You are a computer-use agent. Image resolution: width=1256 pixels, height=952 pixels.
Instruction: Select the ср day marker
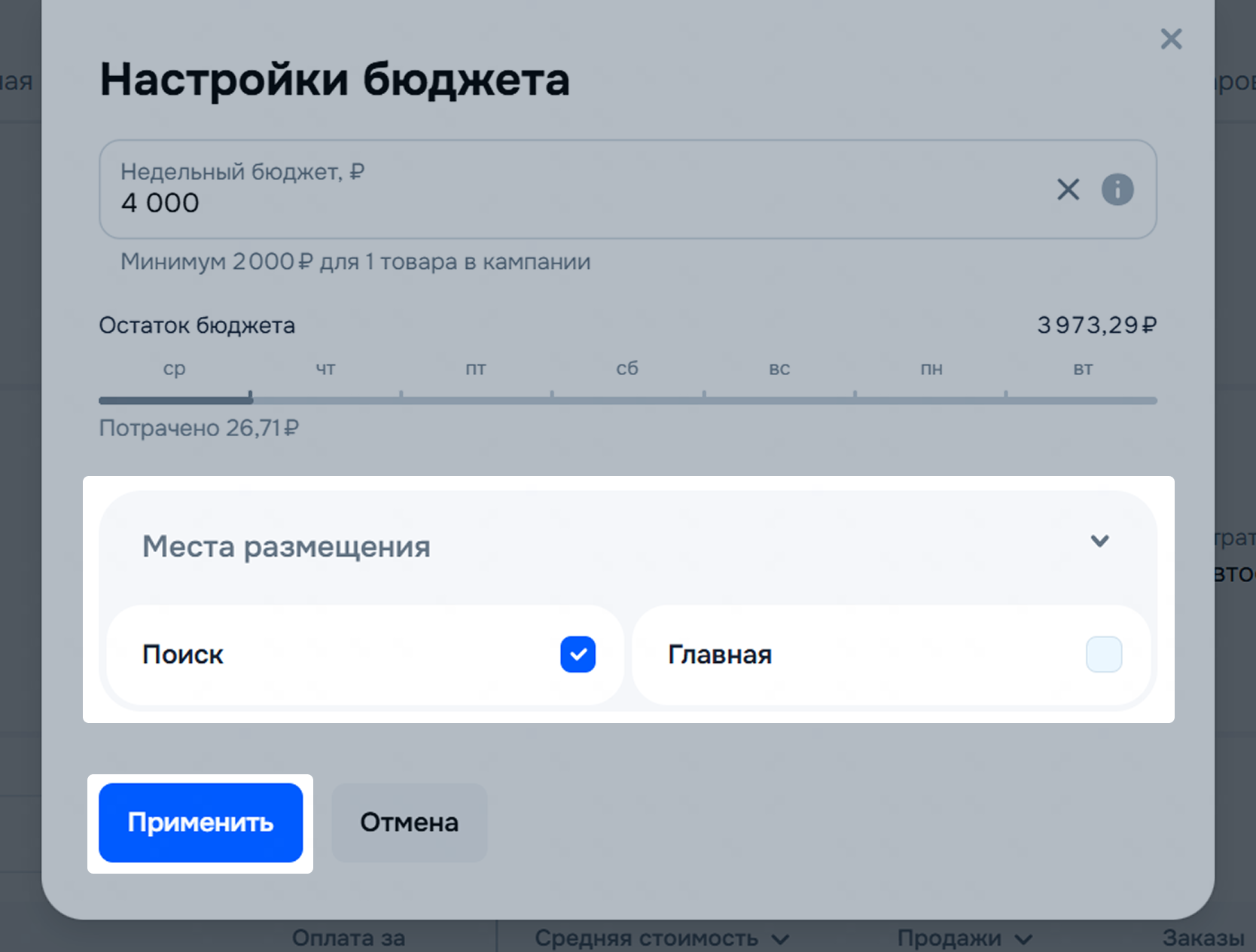coord(174,368)
